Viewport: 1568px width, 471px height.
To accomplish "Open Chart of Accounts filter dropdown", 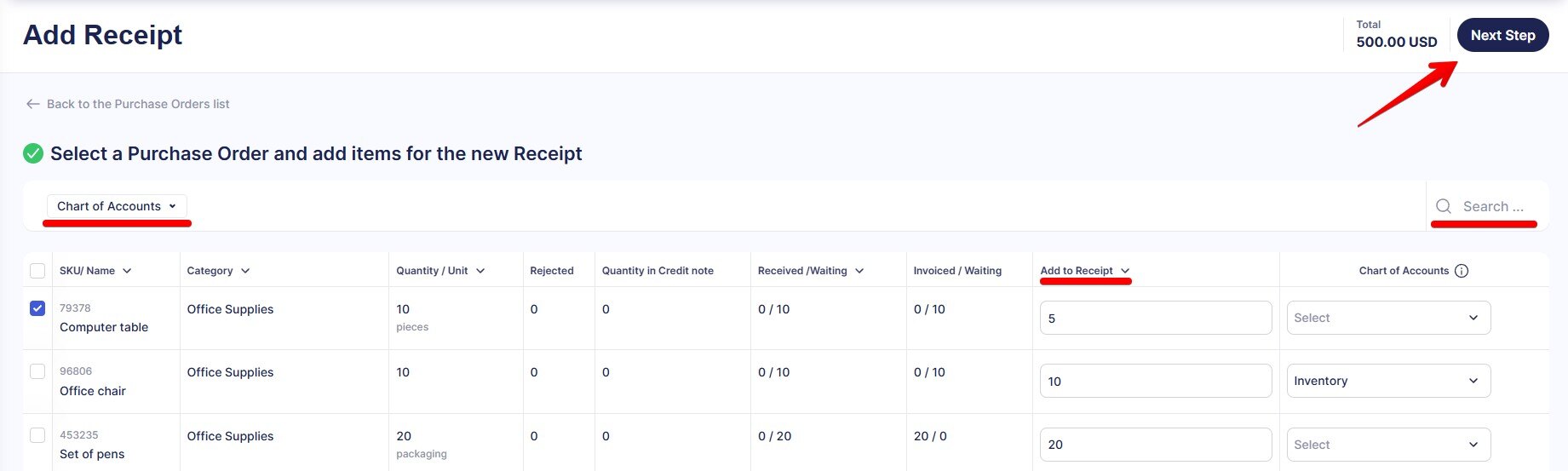I will point(117,206).
